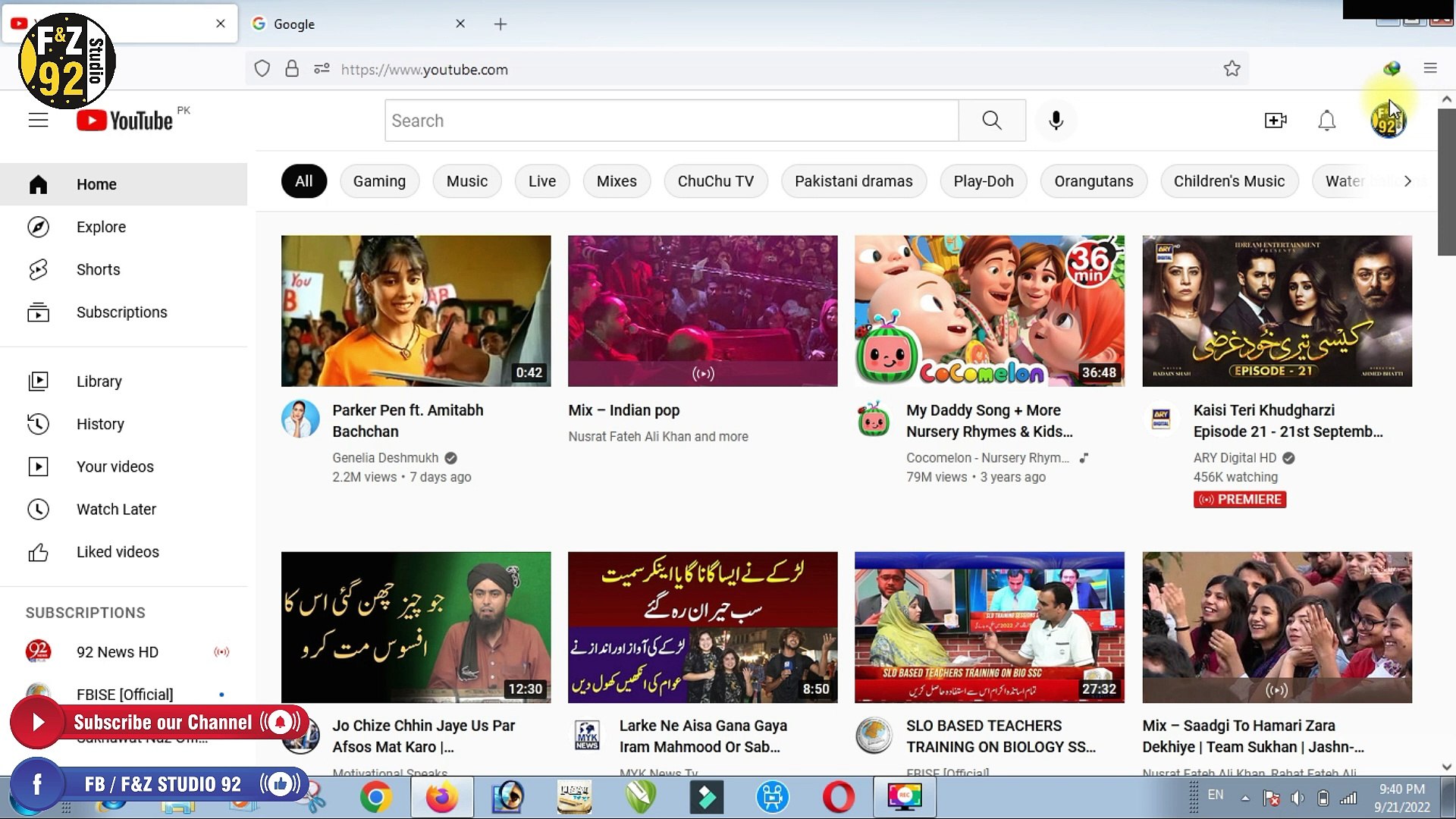
Task: Open Library in the sidebar
Action: (124, 381)
